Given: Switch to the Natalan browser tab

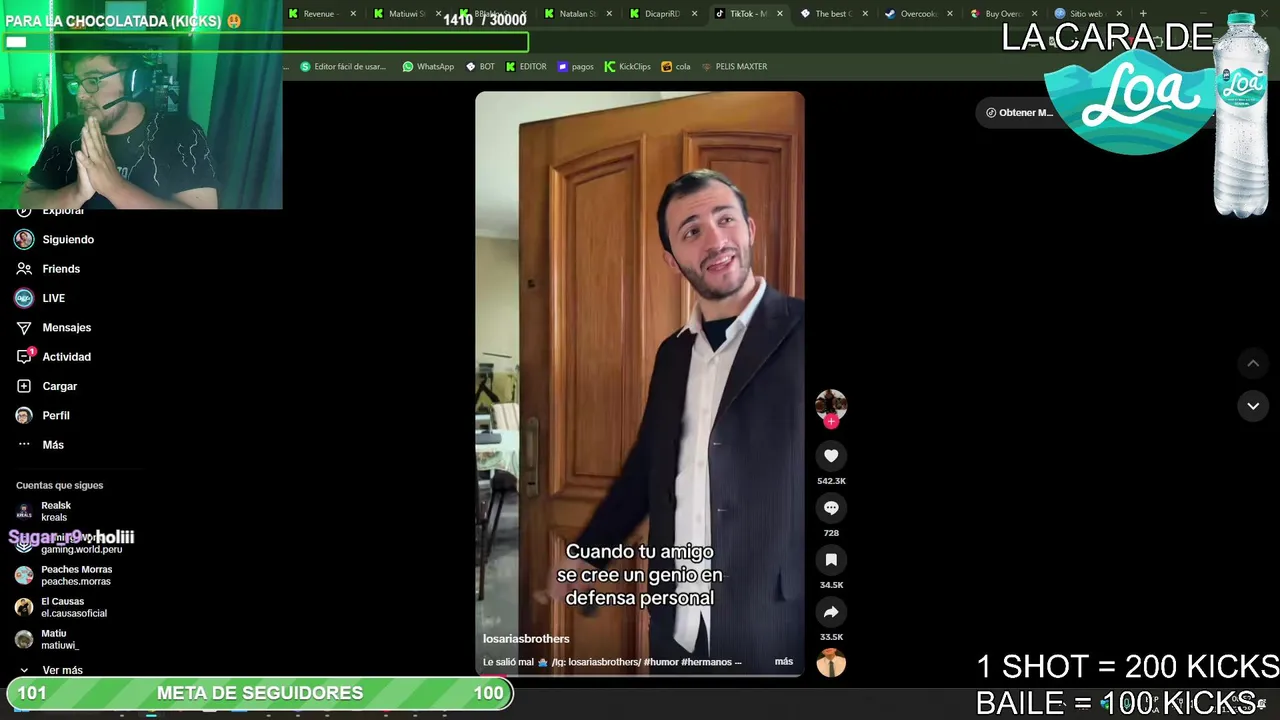Looking at the screenshot, I should coord(577,14).
